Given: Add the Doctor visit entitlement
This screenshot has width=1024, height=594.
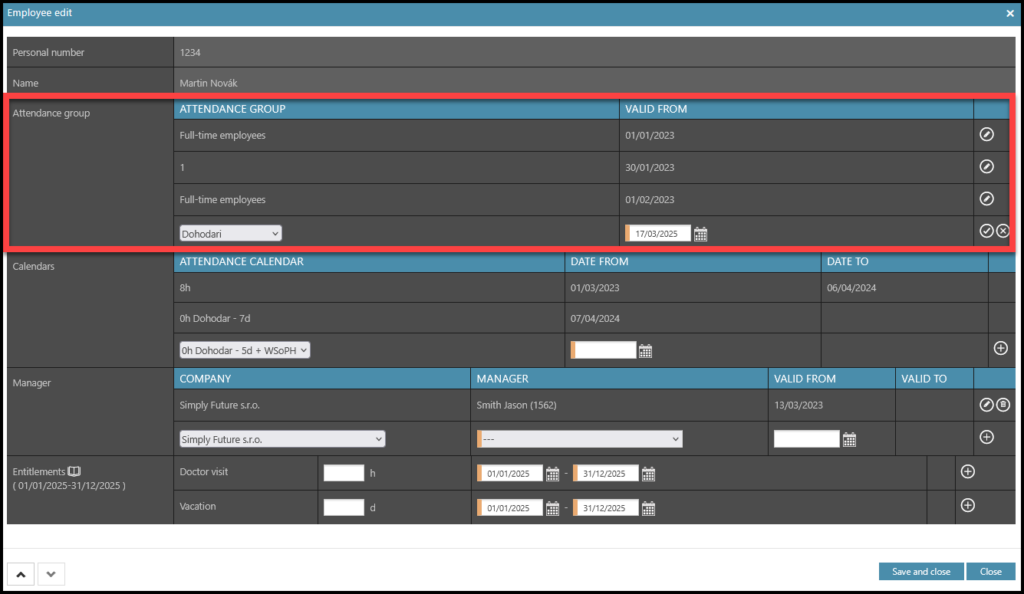Looking at the screenshot, I should coord(967,471).
